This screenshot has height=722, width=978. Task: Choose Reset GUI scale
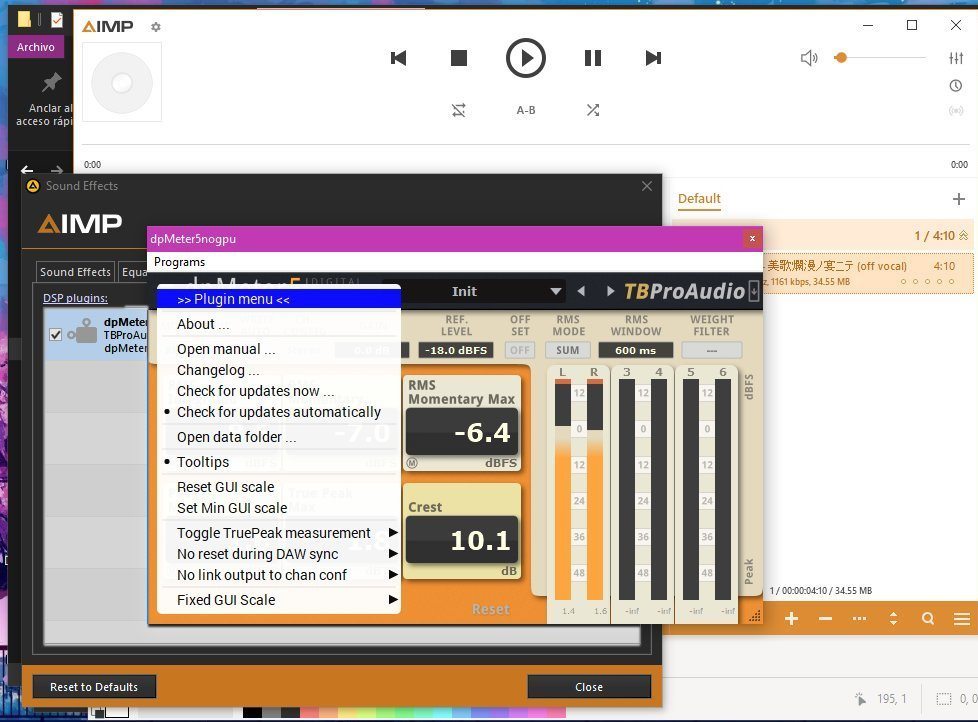tap(279, 487)
